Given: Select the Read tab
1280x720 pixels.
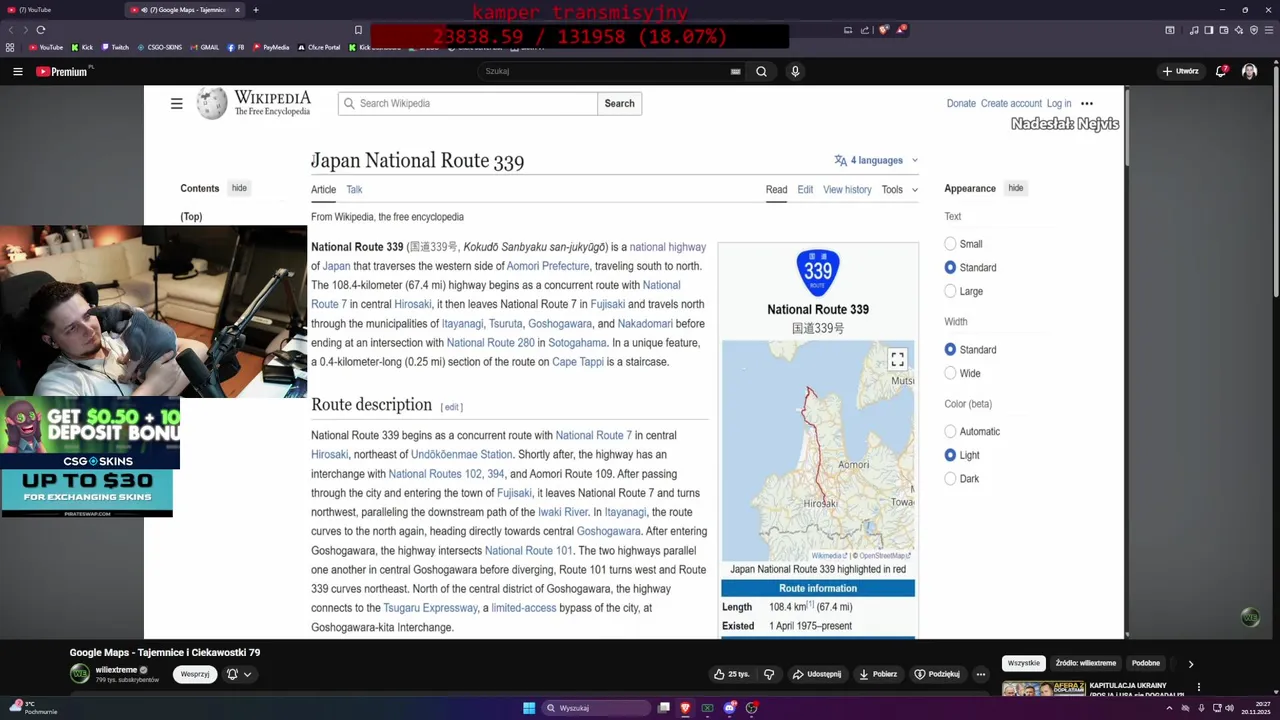Looking at the screenshot, I should 776,189.
